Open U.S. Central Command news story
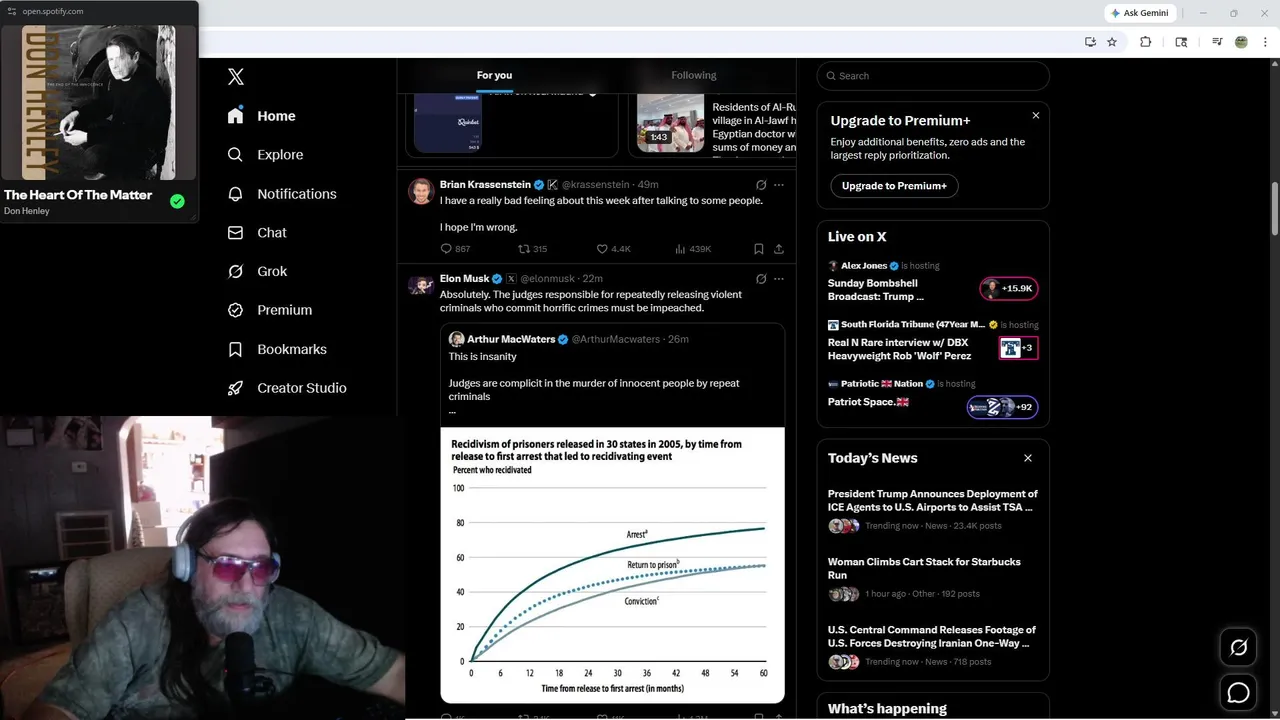This screenshot has width=1280, height=720. [933, 645]
